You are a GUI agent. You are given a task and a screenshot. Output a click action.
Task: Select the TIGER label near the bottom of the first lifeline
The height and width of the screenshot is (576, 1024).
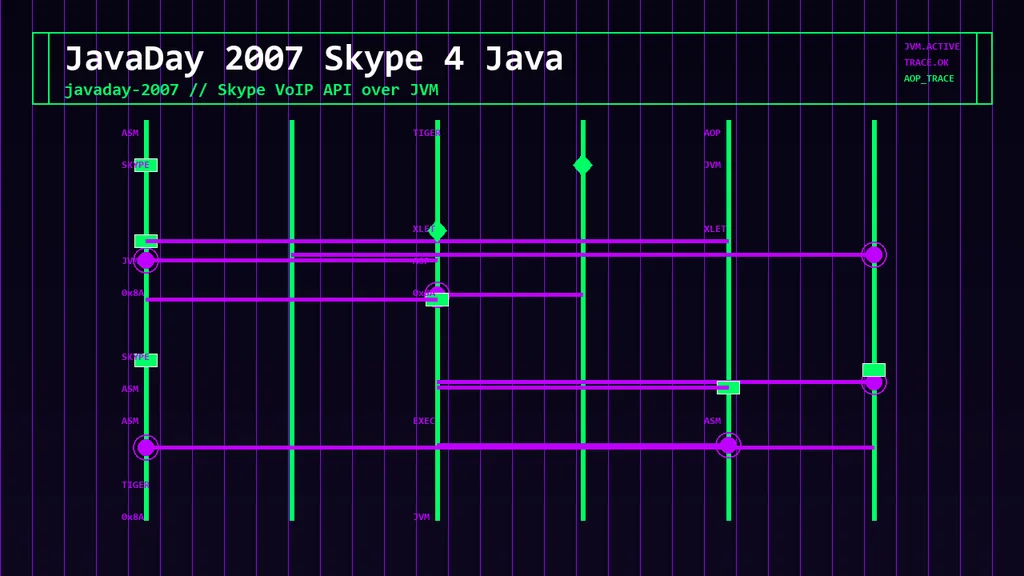pos(135,485)
